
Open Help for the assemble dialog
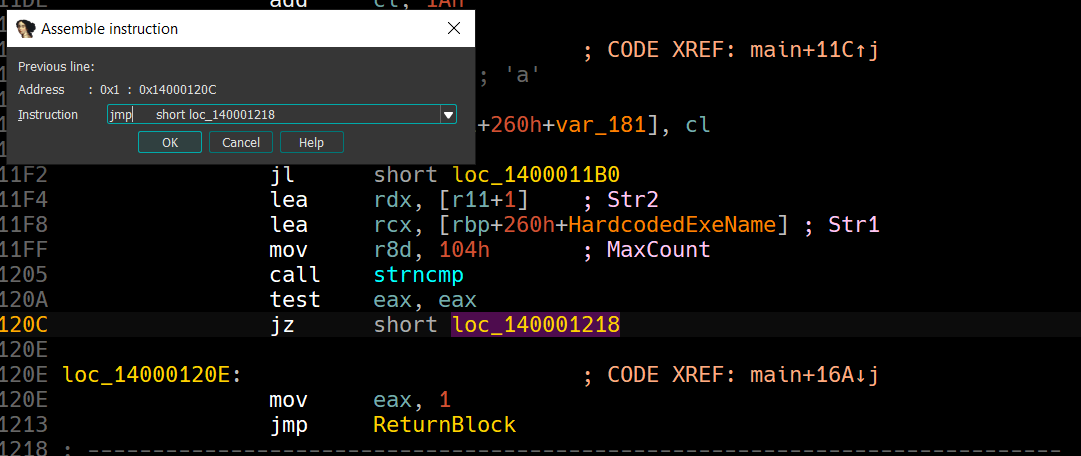coord(311,143)
